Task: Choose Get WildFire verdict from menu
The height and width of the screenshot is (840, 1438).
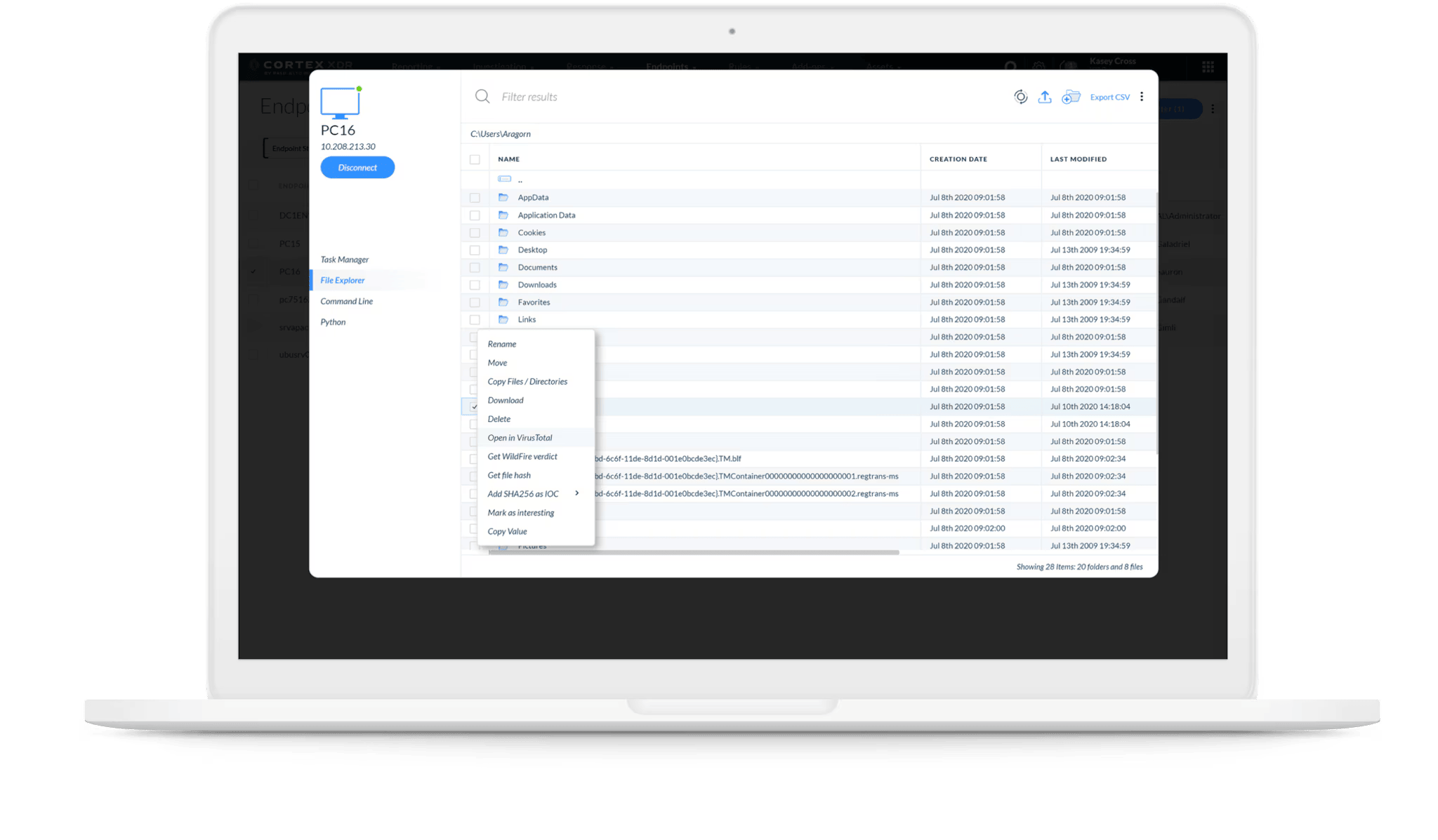Action: (522, 456)
